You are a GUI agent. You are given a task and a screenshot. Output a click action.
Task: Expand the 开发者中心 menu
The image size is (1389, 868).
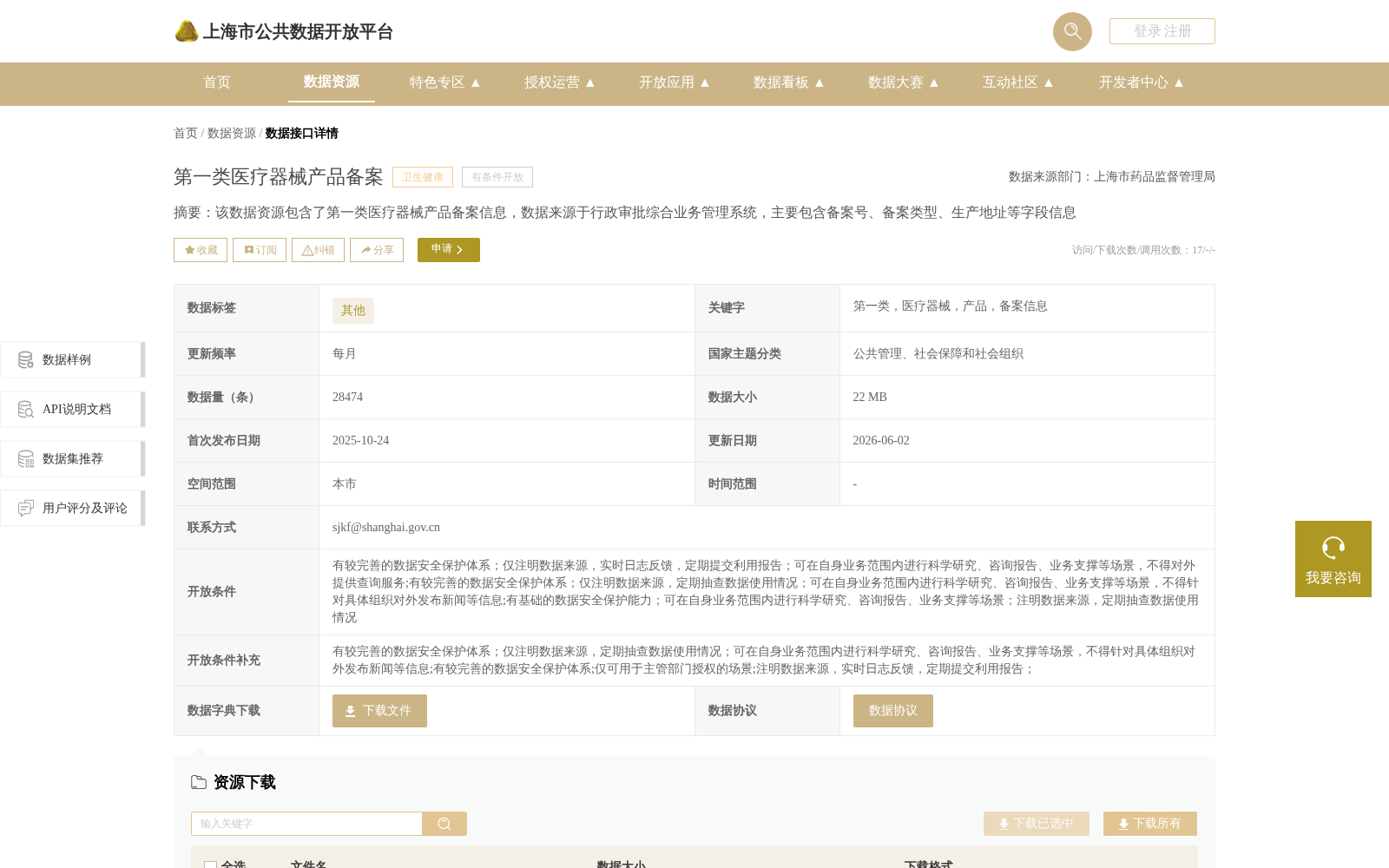pos(1142,82)
